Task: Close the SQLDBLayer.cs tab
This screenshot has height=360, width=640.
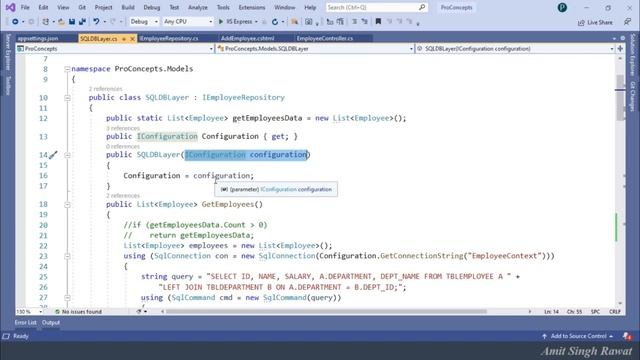Action: pyautogui.click(x=132, y=39)
